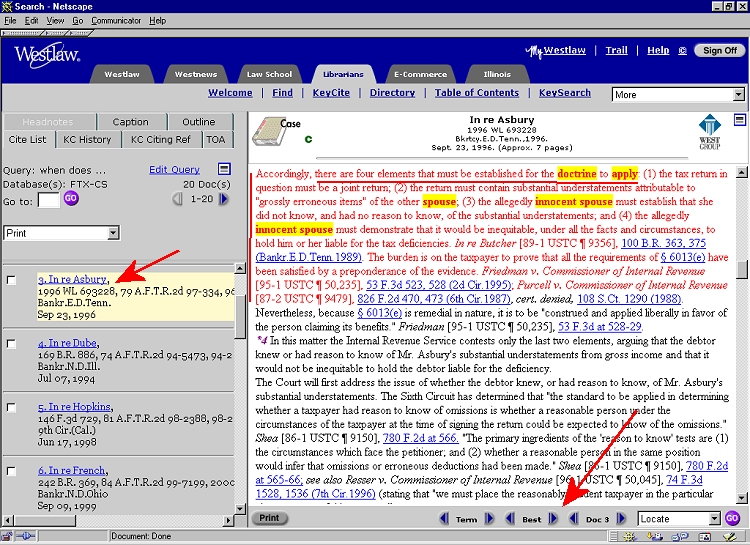Click cite list scroll down arrow

click(241, 509)
